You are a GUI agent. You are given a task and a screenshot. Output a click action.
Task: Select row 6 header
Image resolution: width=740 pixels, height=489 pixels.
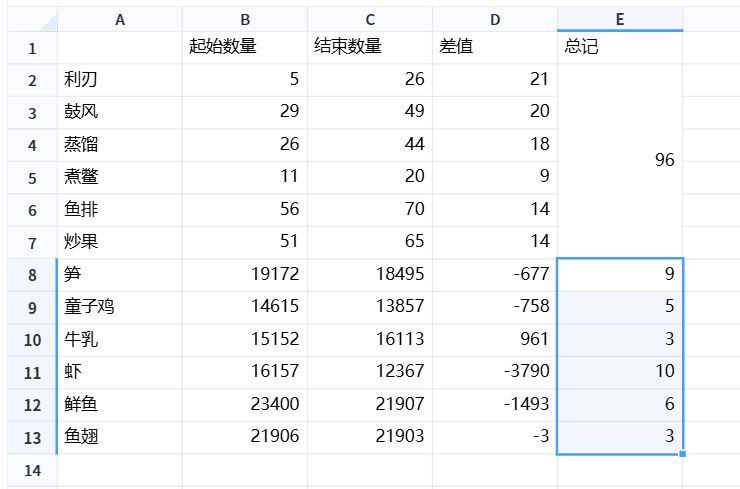[32, 210]
